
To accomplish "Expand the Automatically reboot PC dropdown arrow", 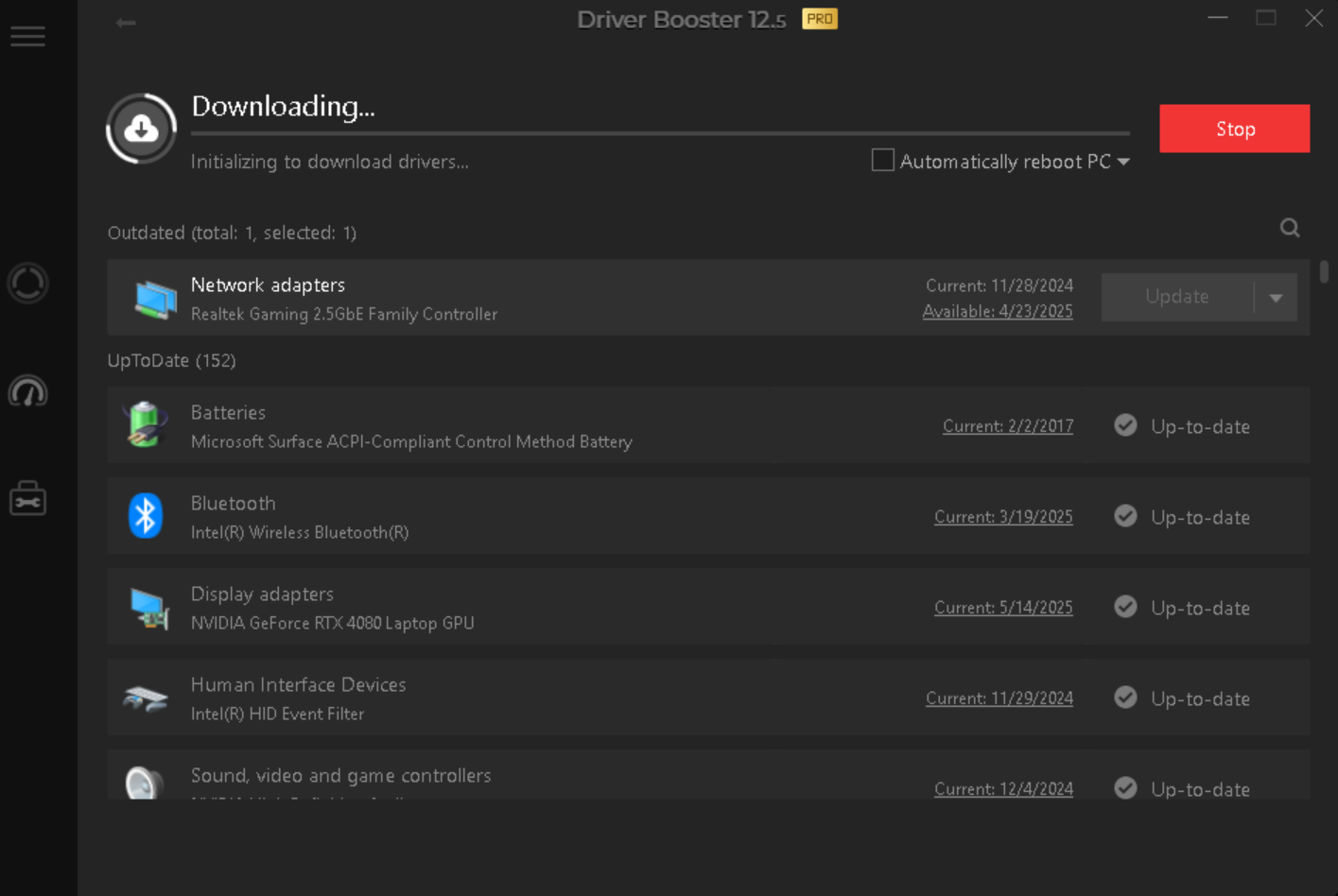I will [1123, 162].
